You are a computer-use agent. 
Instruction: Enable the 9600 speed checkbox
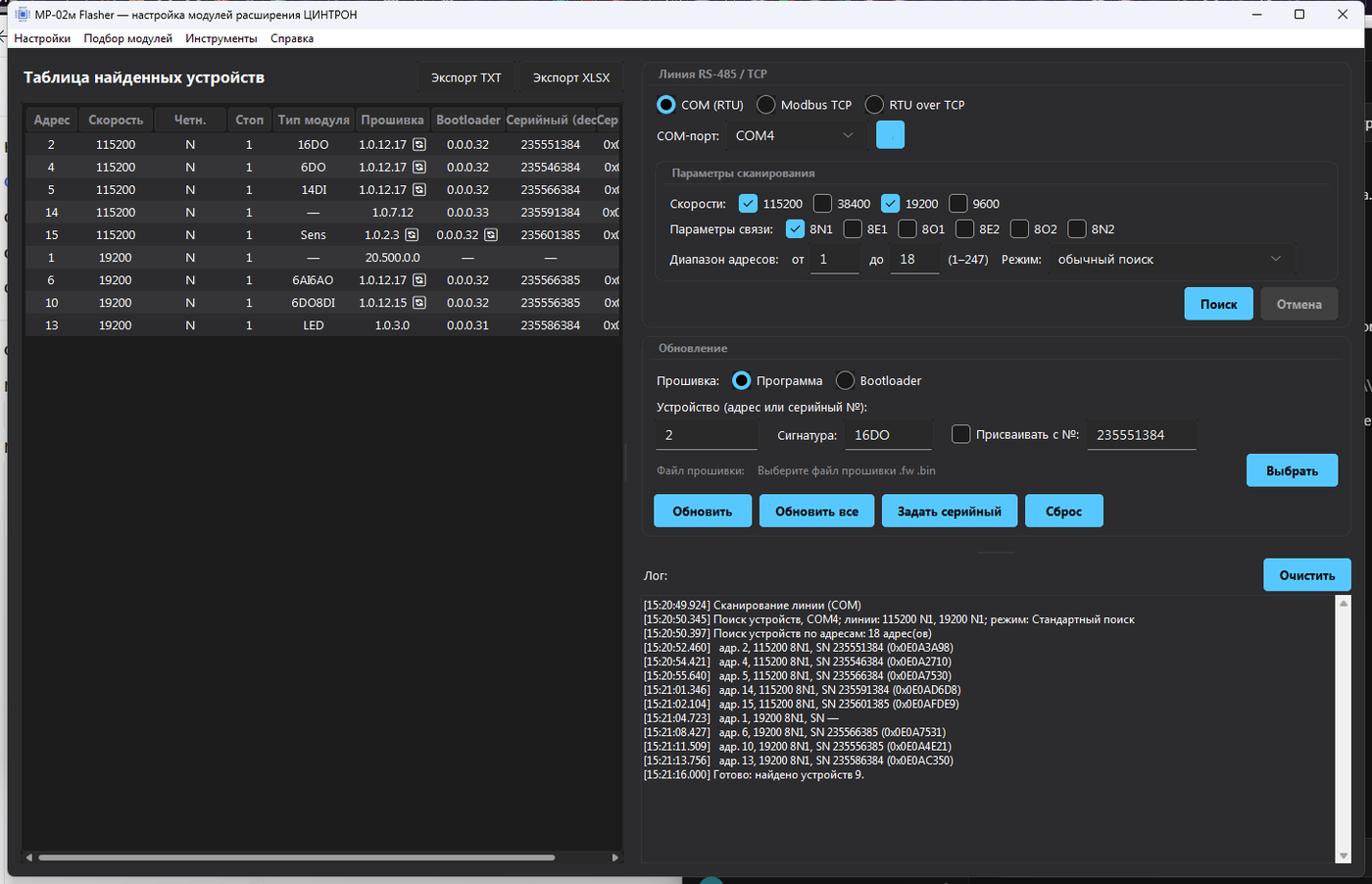click(x=958, y=204)
